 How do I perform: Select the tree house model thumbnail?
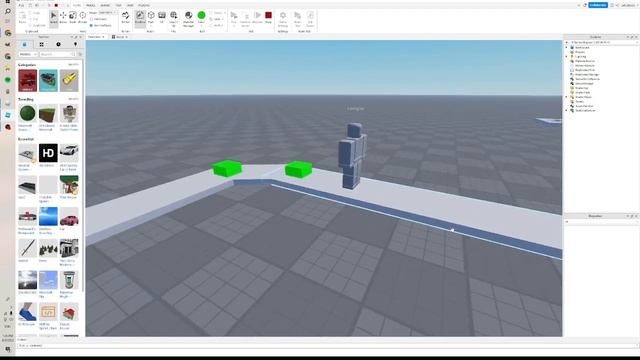(69, 185)
